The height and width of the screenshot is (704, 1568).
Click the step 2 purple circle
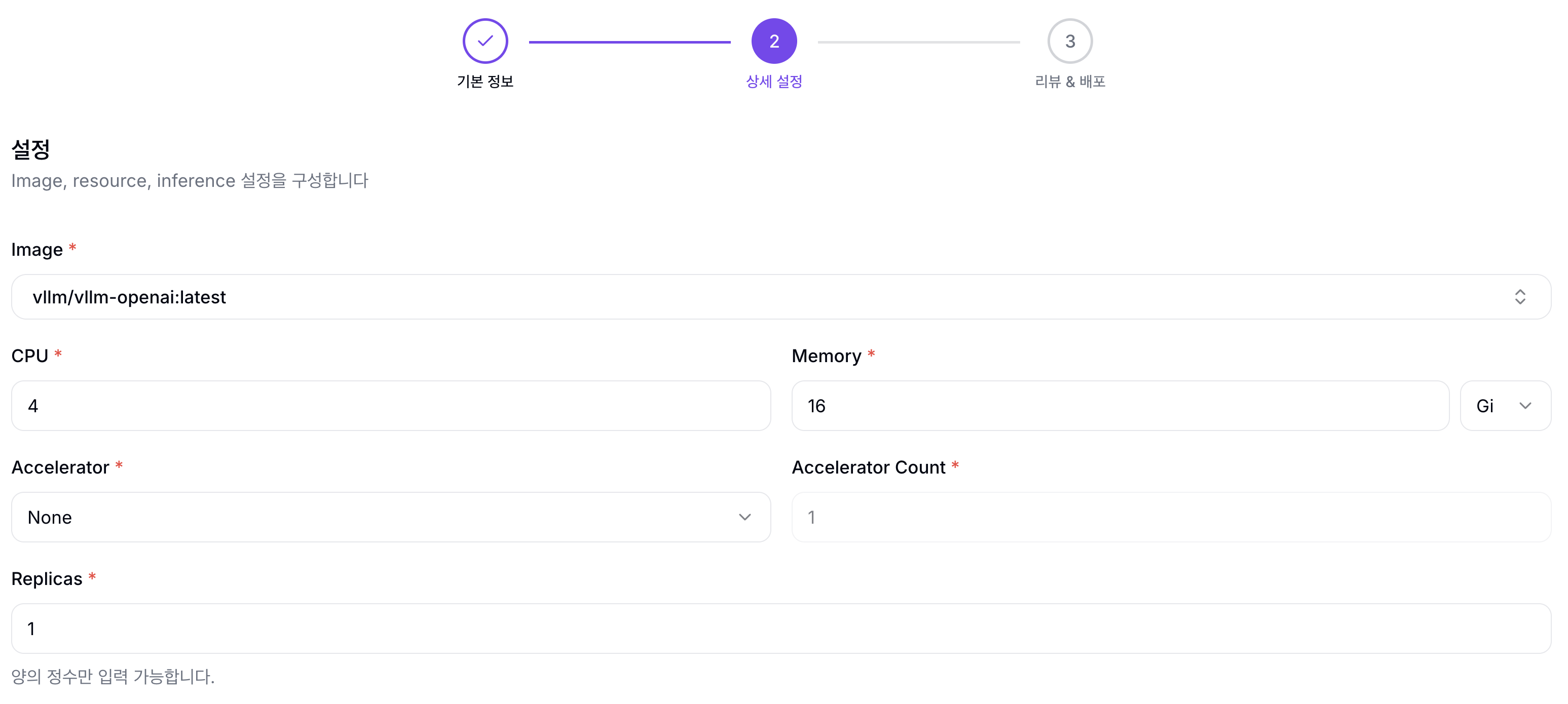(774, 41)
